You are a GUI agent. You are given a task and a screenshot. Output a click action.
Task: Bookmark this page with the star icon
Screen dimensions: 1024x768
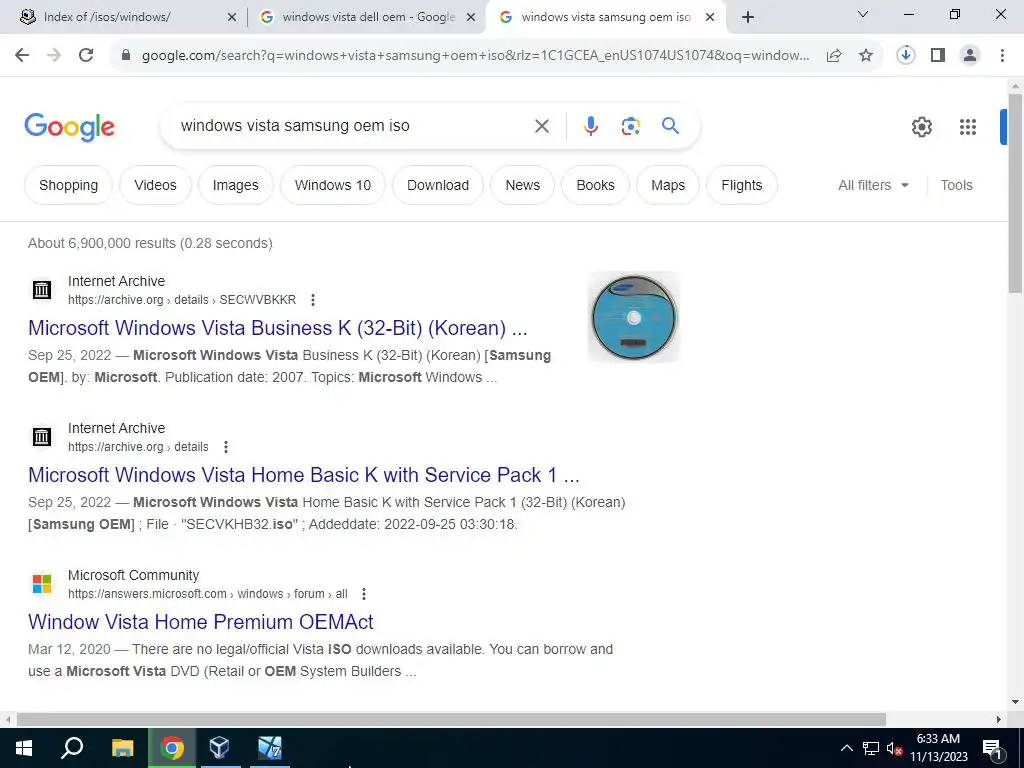pyautogui.click(x=866, y=56)
